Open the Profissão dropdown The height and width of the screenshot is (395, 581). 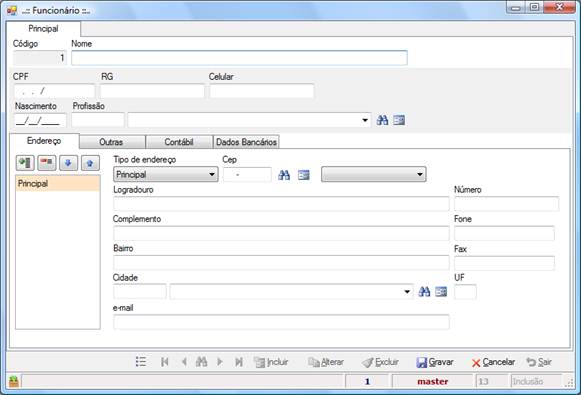(365, 120)
